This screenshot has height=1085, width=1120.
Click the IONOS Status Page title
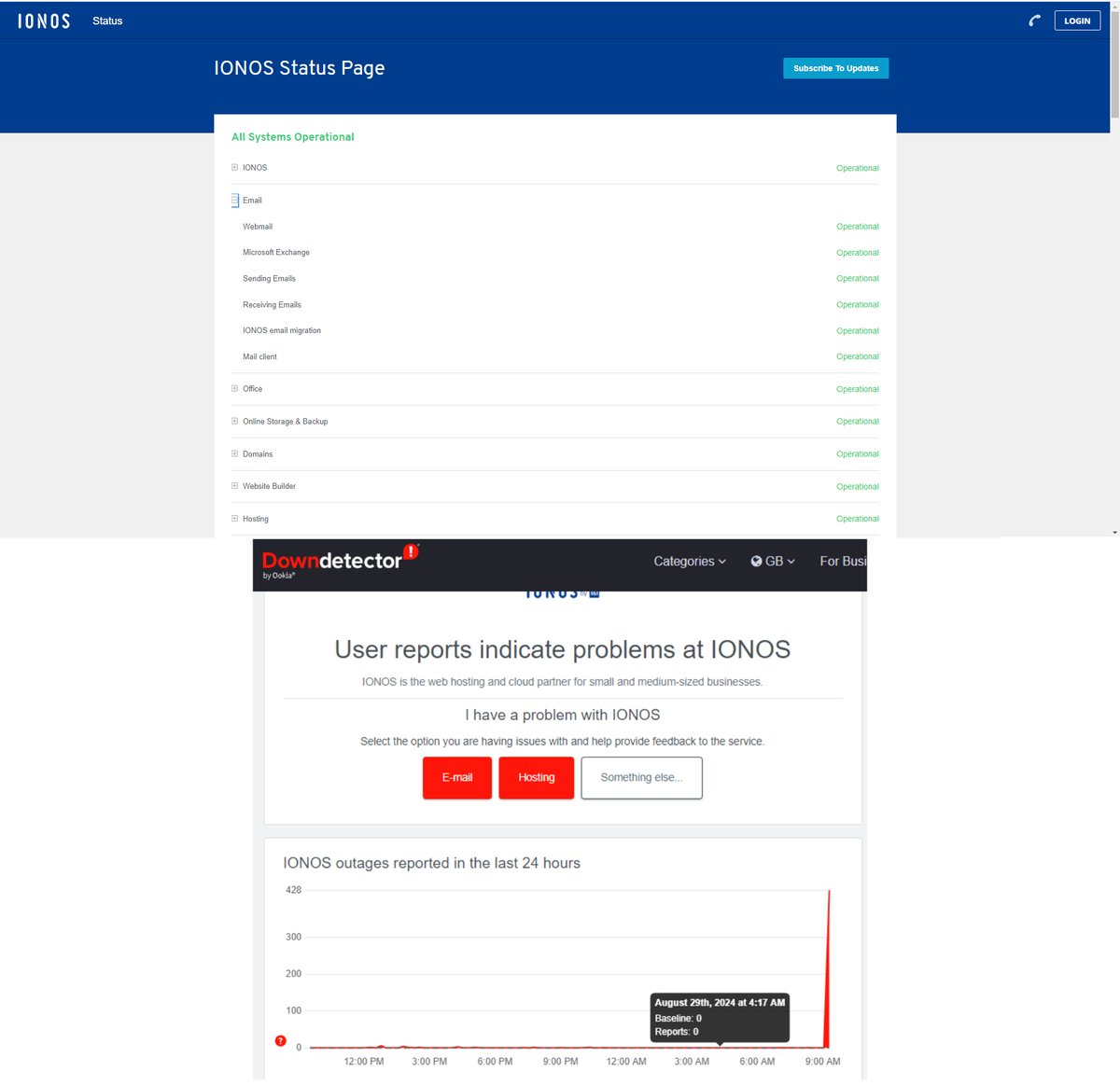[x=300, y=68]
